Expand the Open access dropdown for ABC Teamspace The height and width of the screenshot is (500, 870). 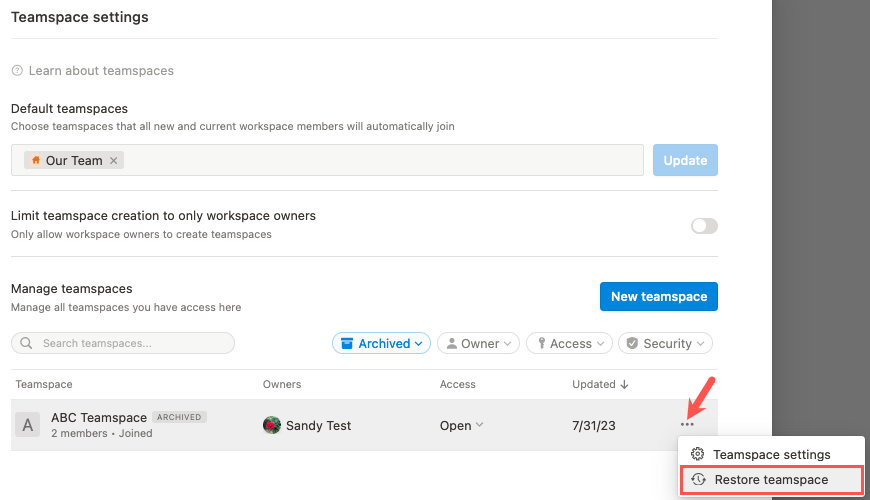coord(462,426)
